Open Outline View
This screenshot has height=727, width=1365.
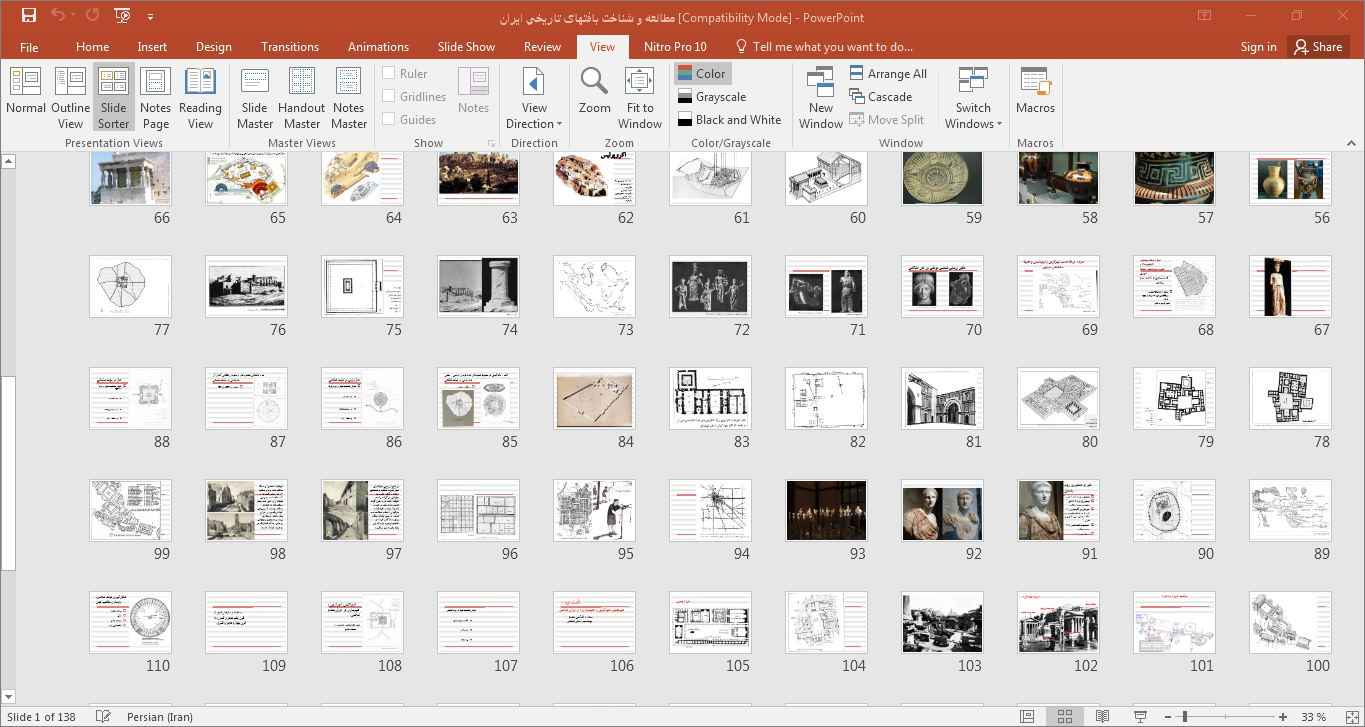click(x=70, y=97)
